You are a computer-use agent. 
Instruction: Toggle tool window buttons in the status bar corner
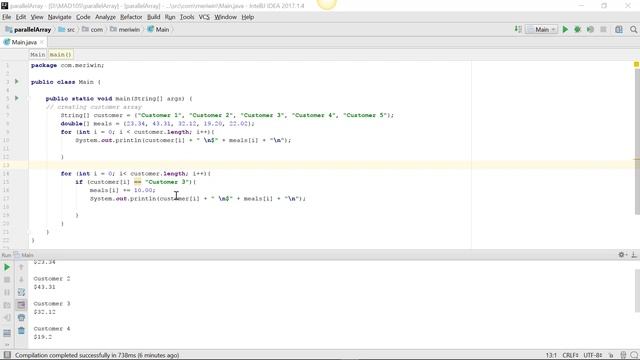point(7,355)
